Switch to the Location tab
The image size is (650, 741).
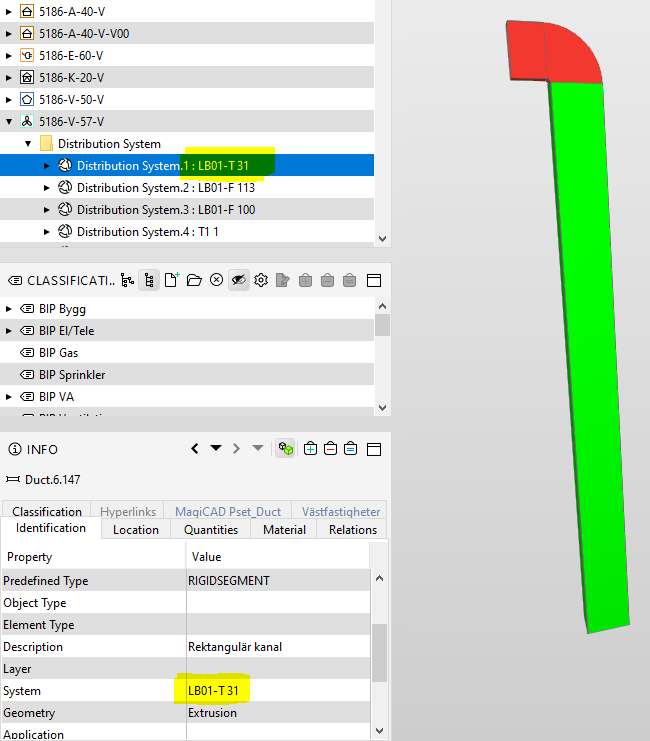tap(136, 529)
